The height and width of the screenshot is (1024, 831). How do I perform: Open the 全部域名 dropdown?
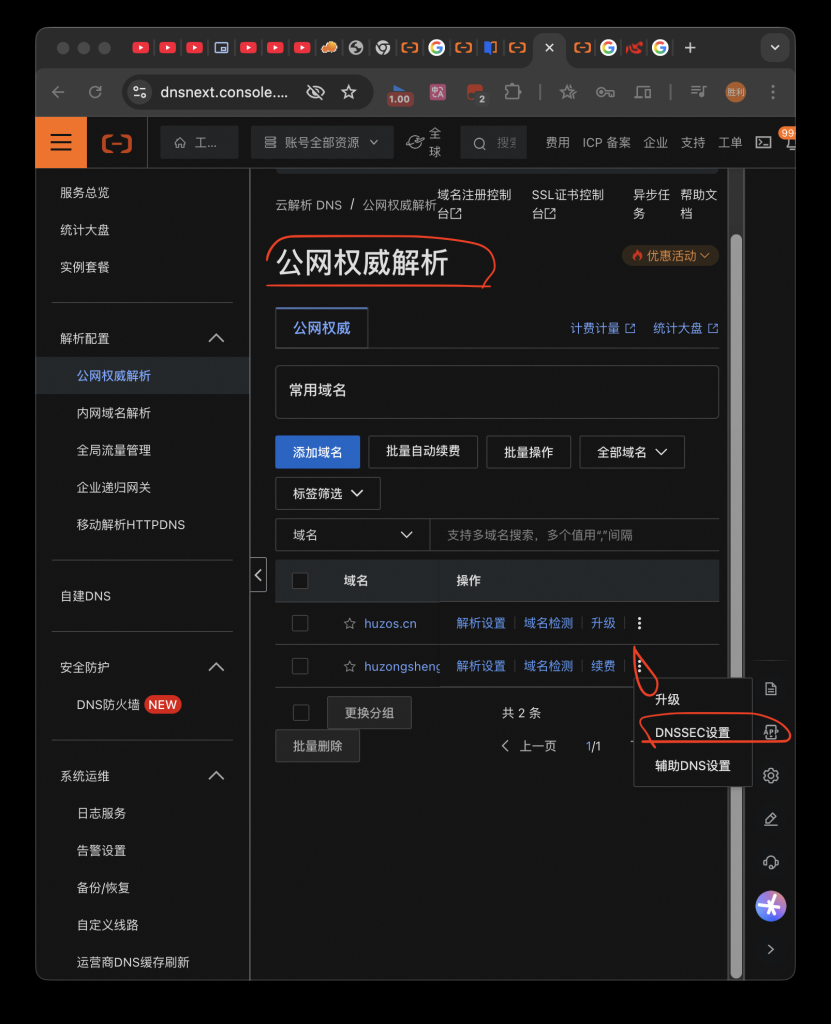pyautogui.click(x=631, y=452)
